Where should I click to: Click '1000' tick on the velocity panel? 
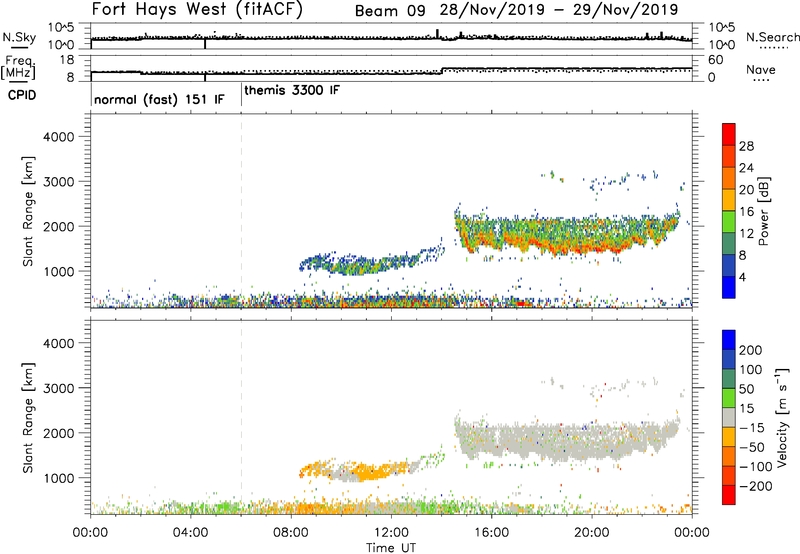click(x=59, y=478)
